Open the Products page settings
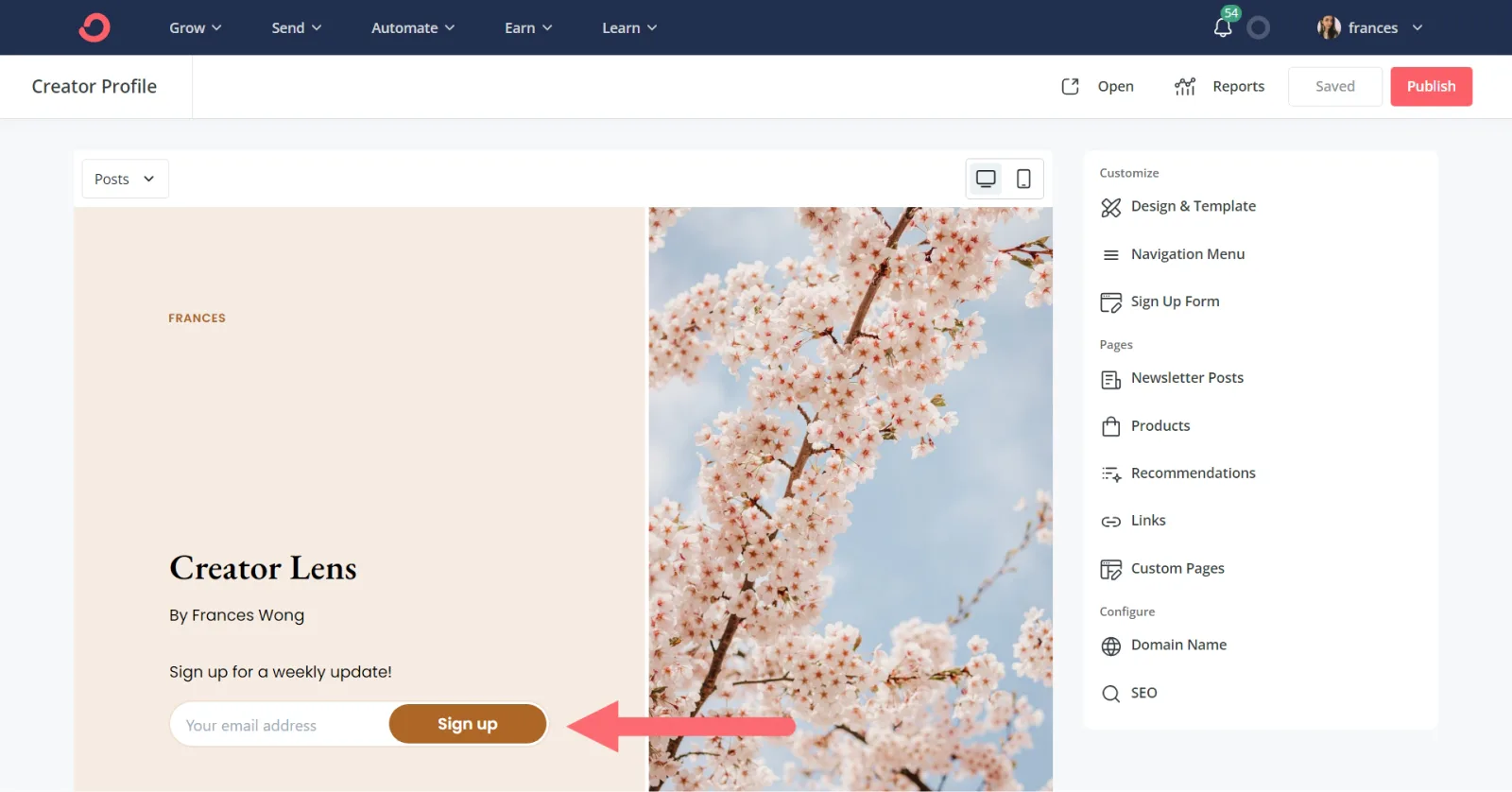The image size is (1512, 792). (x=1160, y=426)
